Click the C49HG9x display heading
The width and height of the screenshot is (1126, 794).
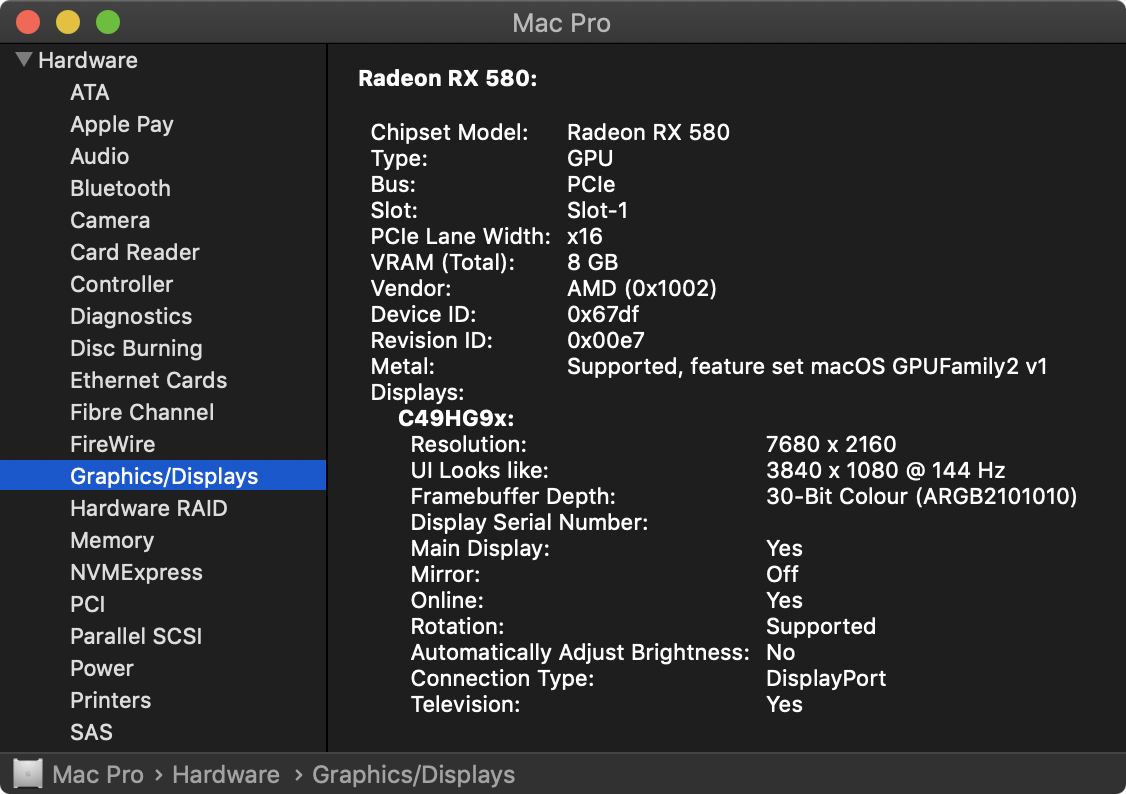(x=456, y=419)
